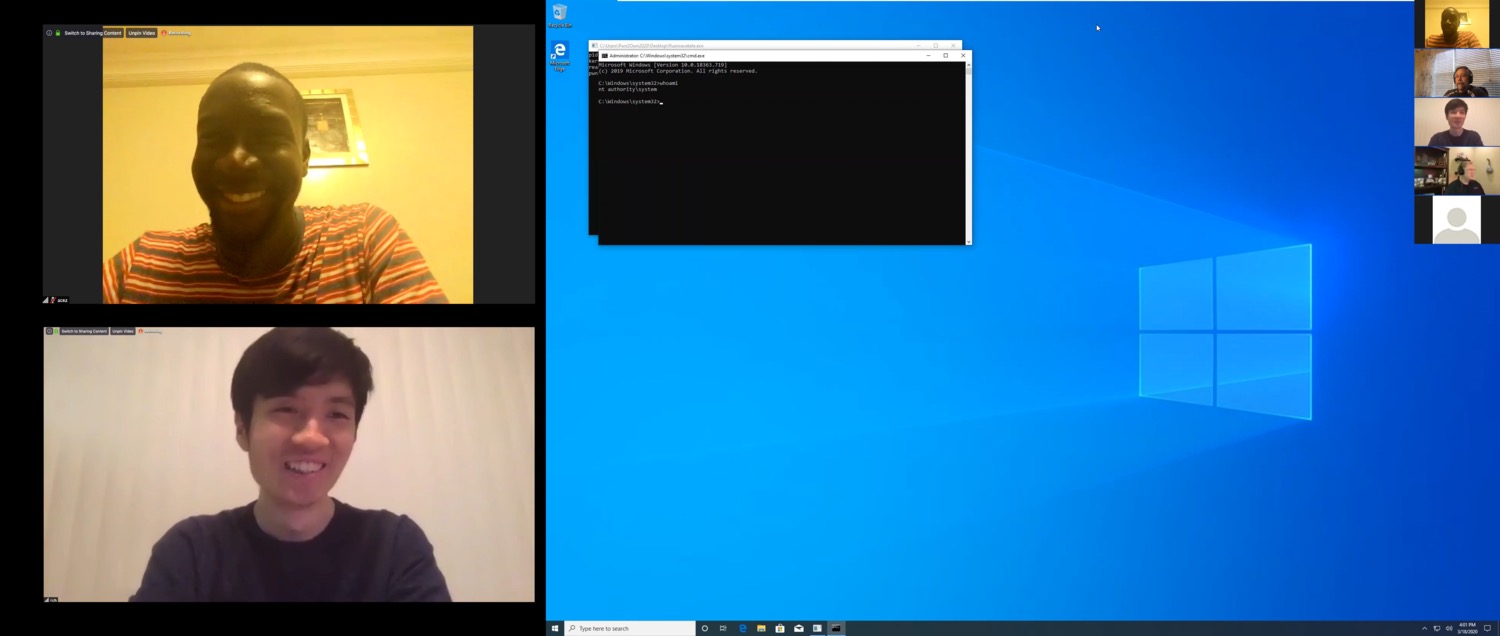Image resolution: width=1500 pixels, height=636 pixels.
Task: Click the 'nt authority\system' output line
Action: point(628,89)
